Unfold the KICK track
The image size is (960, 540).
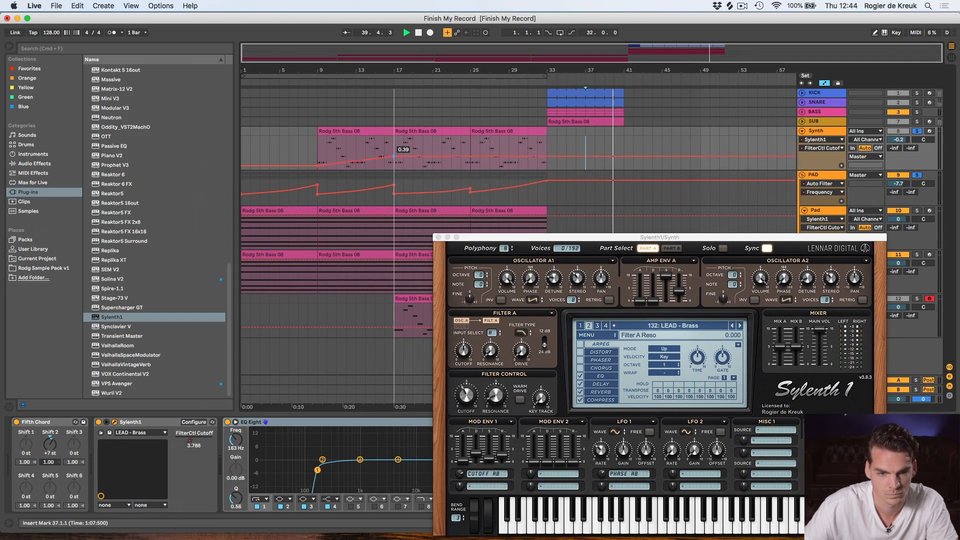tap(802, 93)
